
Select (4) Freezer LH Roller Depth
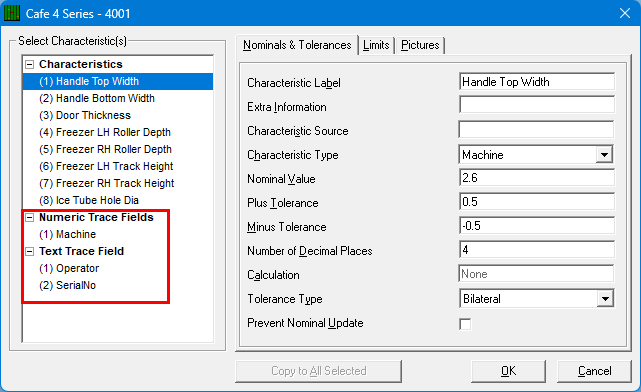coord(105,132)
